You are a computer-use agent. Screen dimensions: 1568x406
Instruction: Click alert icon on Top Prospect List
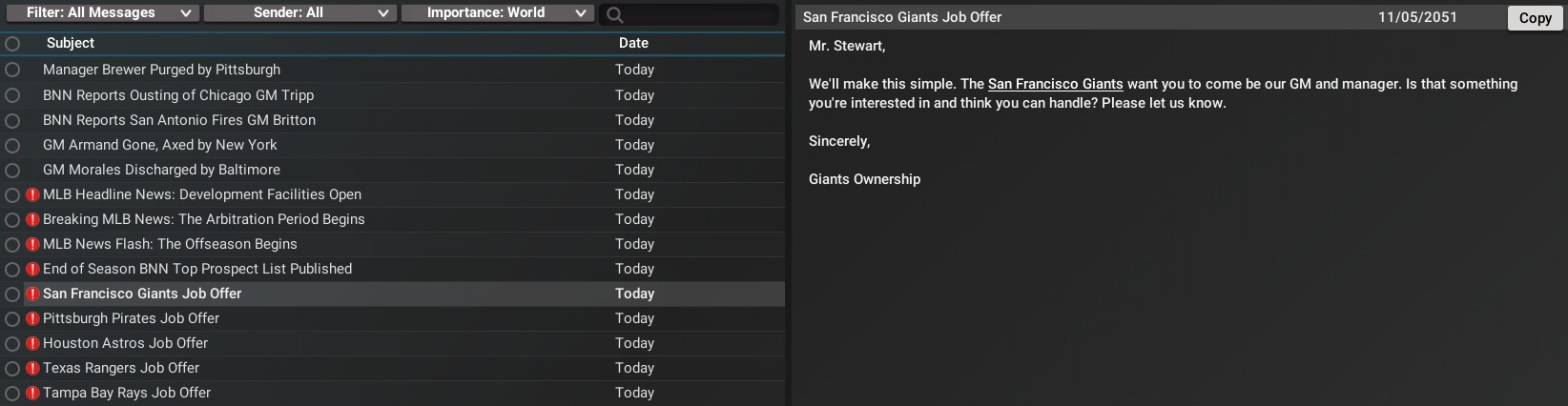[x=32, y=269]
